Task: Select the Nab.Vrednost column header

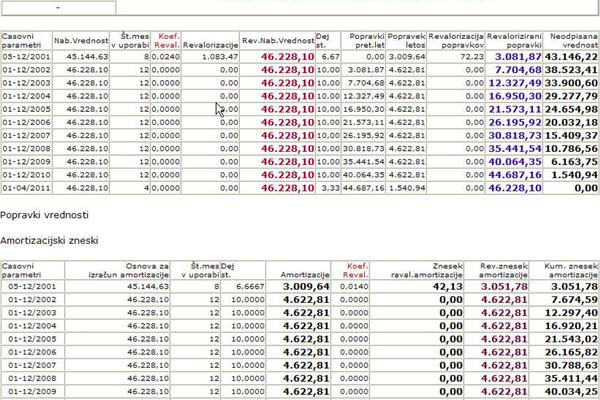Action: (81, 41)
